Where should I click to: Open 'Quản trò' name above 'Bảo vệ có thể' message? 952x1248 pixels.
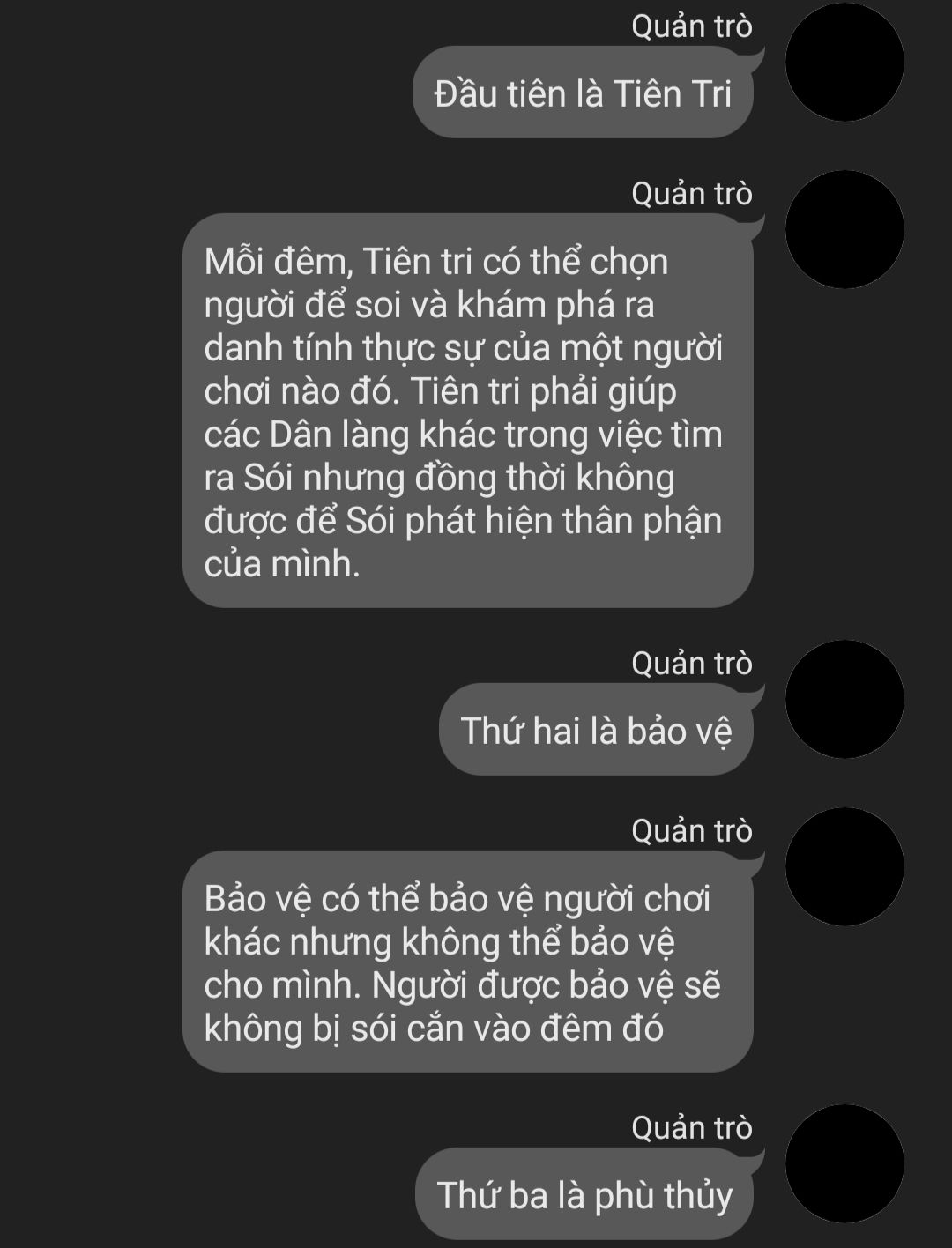[692, 831]
